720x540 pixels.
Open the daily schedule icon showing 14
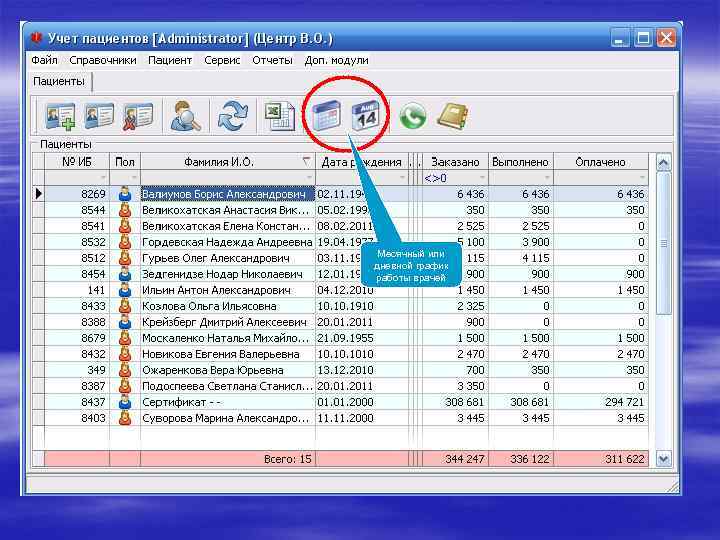pyautogui.click(x=366, y=115)
